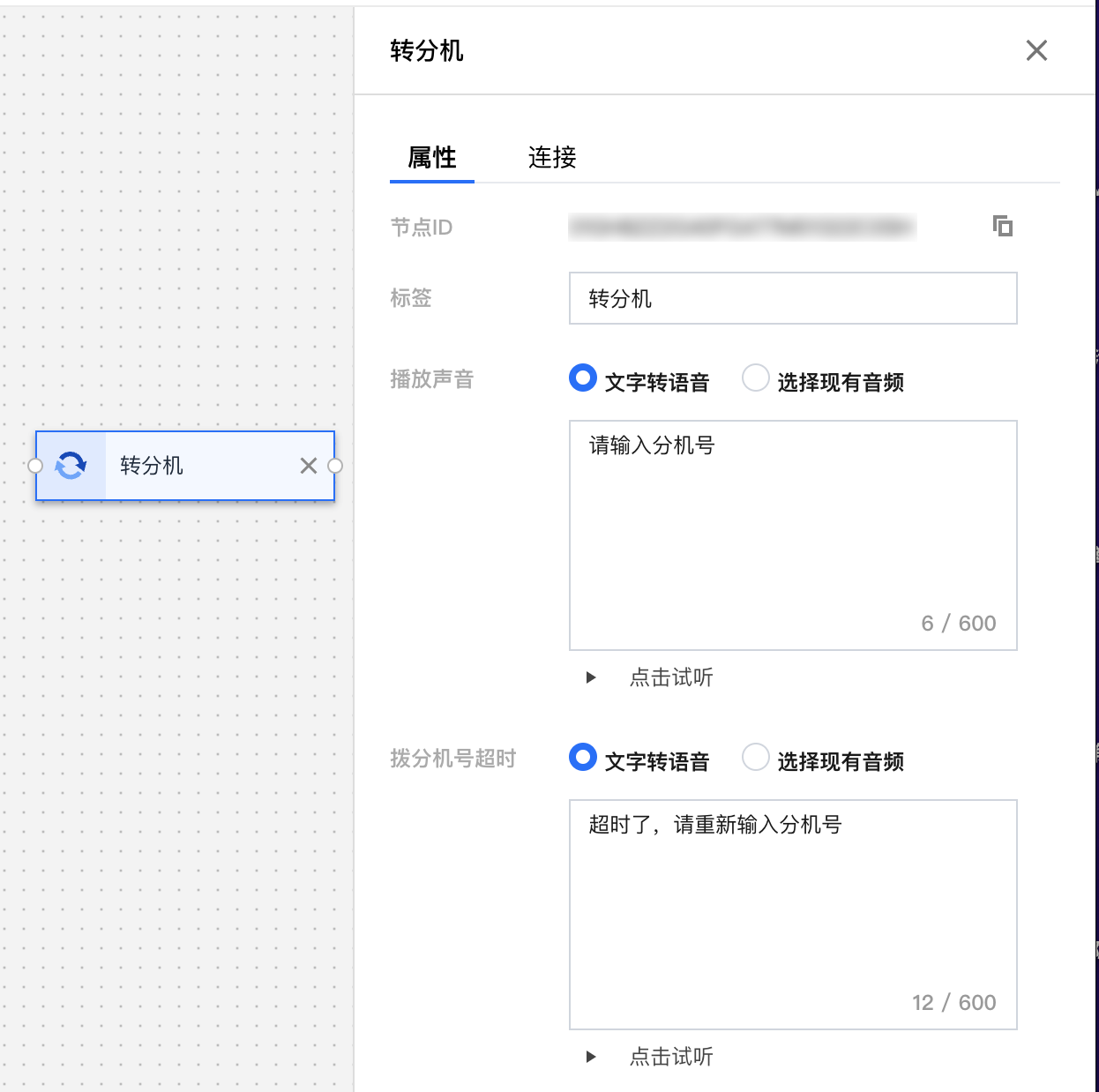Click the 12 / 600 character counter
Viewport: 1099px width, 1092px height.
tap(954, 1003)
